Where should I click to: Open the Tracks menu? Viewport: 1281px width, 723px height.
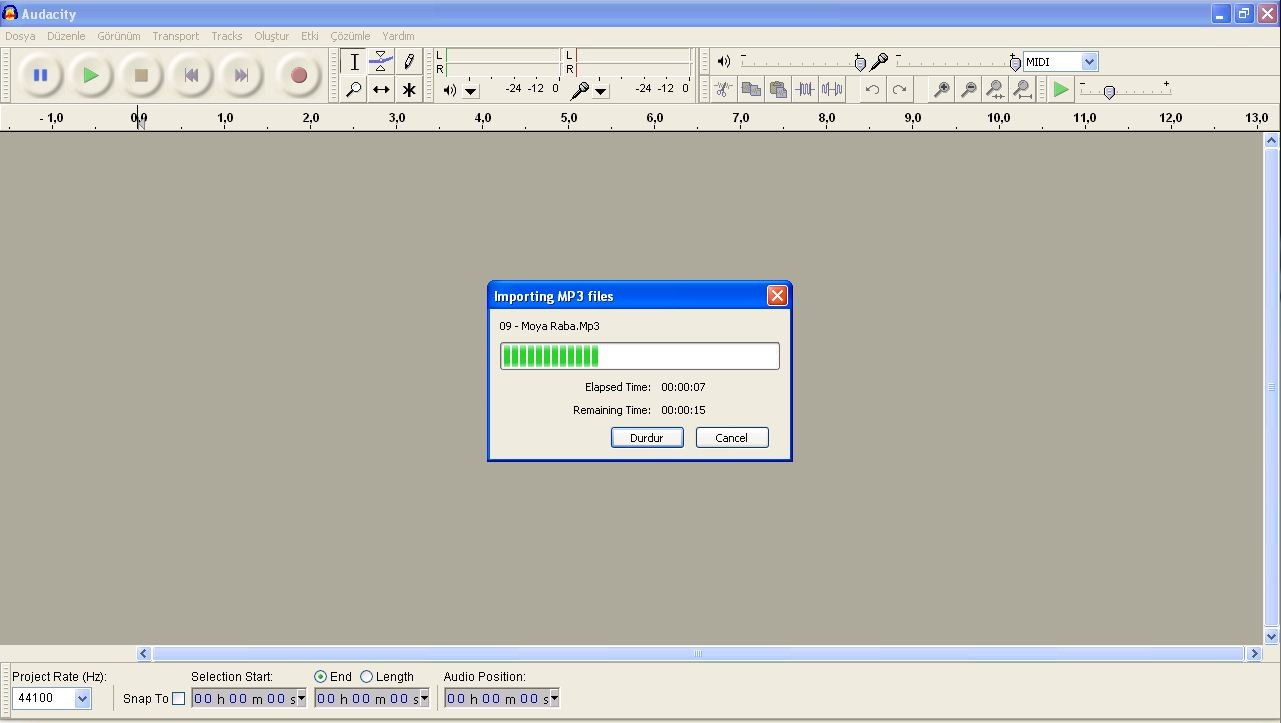[227, 36]
